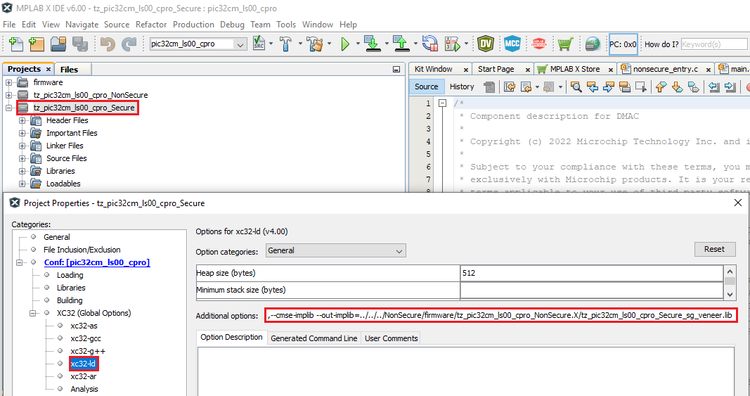Open the Option categories General dropdown

(x=336, y=251)
